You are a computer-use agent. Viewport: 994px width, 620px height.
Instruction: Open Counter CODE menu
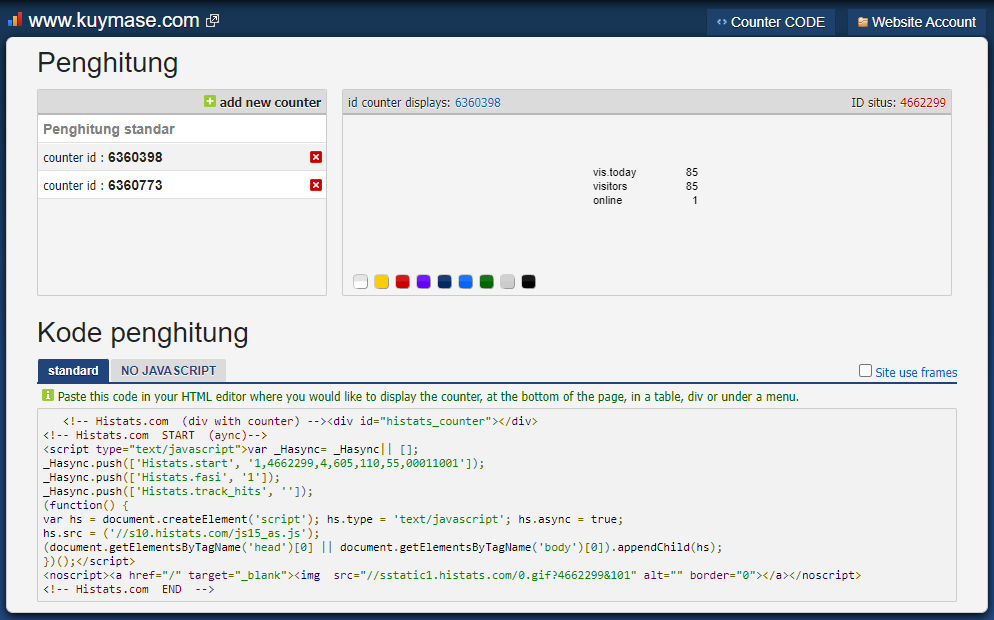click(x=771, y=22)
